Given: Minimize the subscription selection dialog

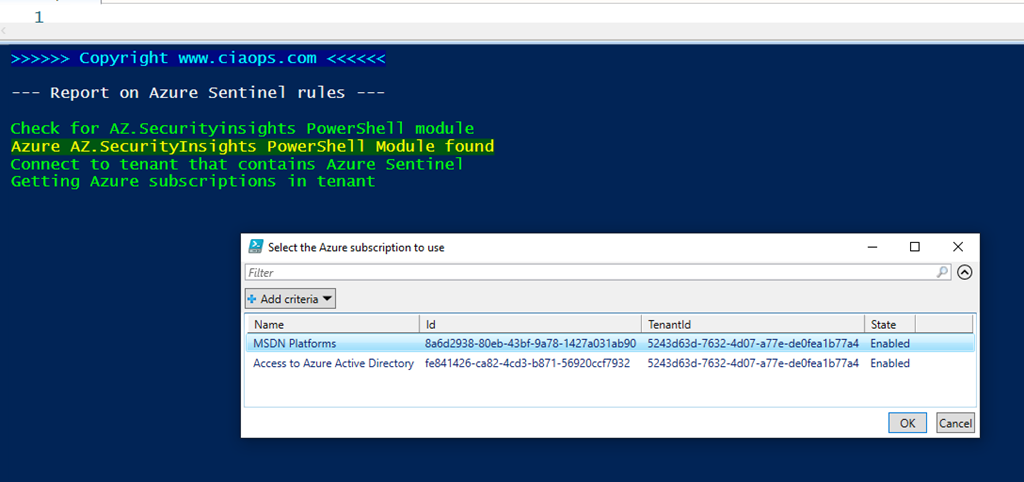Looking at the screenshot, I should click(x=870, y=247).
